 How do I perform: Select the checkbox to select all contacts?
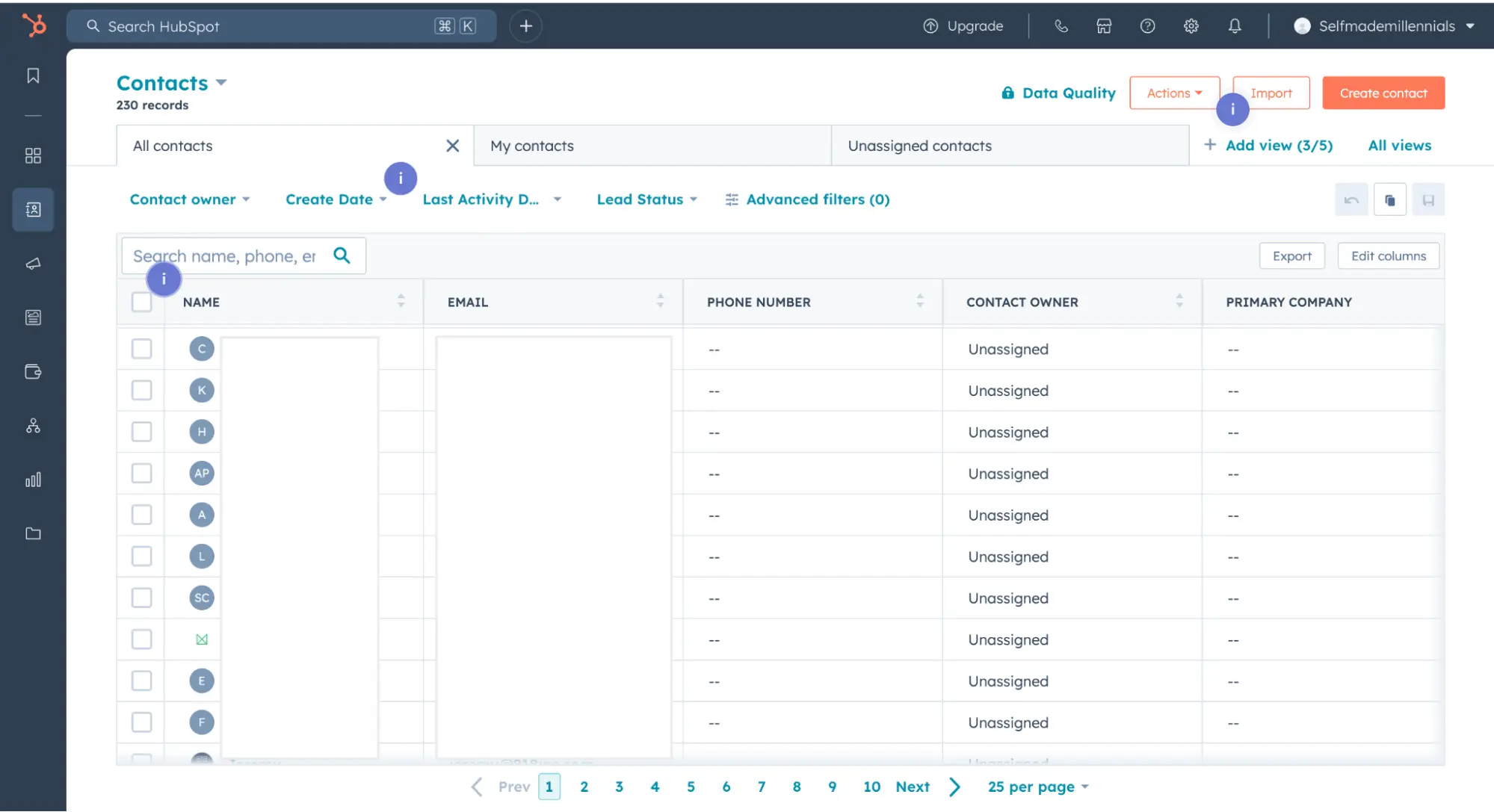141,302
